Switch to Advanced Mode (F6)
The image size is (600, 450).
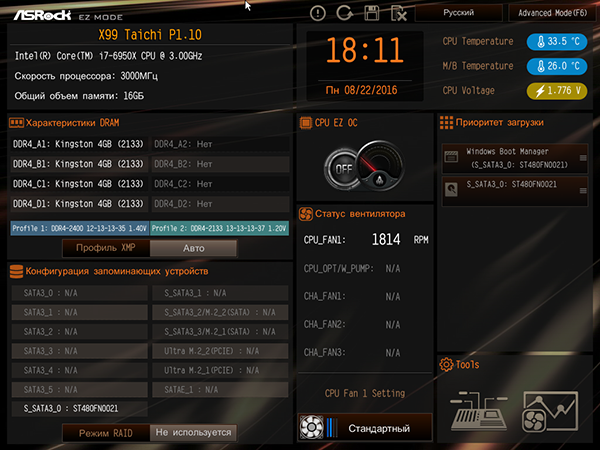tap(552, 13)
